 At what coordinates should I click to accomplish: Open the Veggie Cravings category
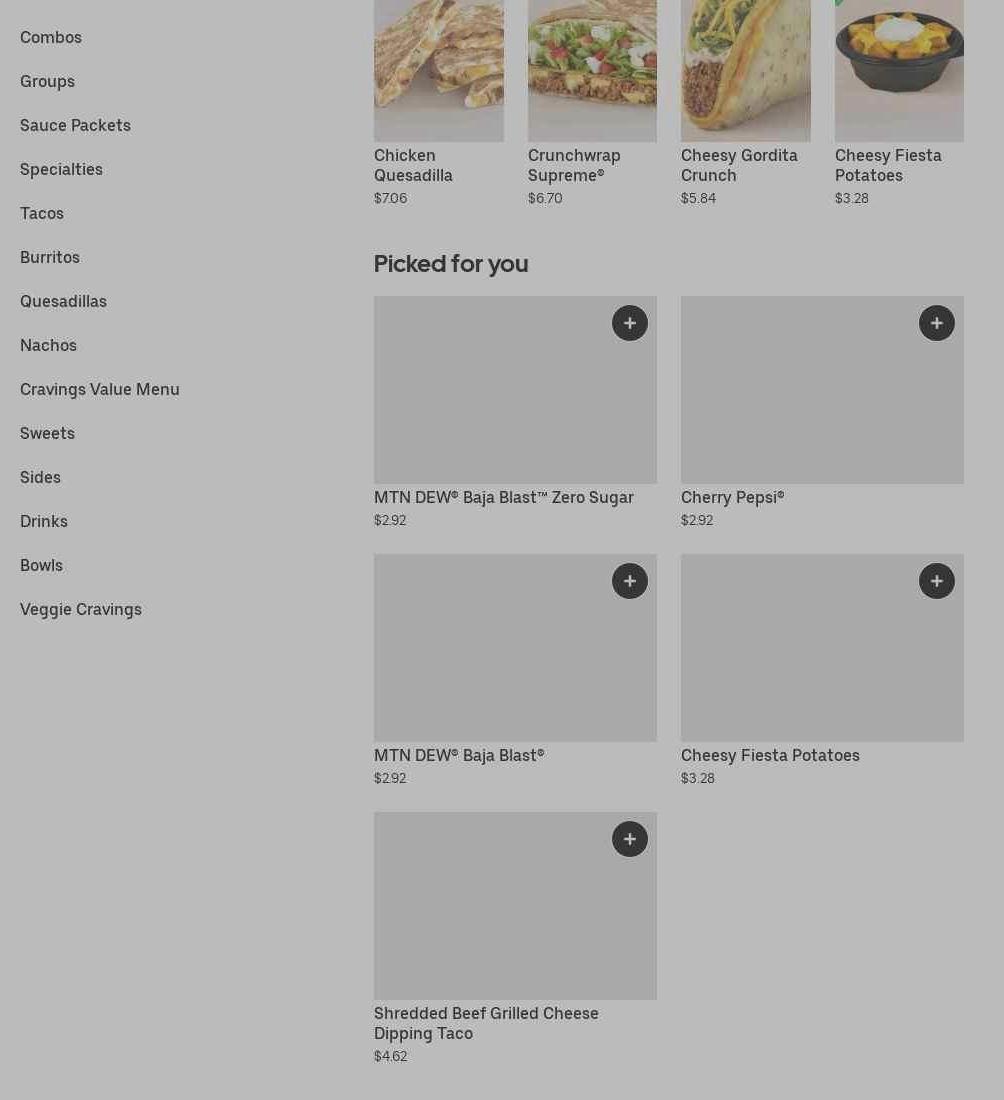(x=81, y=609)
